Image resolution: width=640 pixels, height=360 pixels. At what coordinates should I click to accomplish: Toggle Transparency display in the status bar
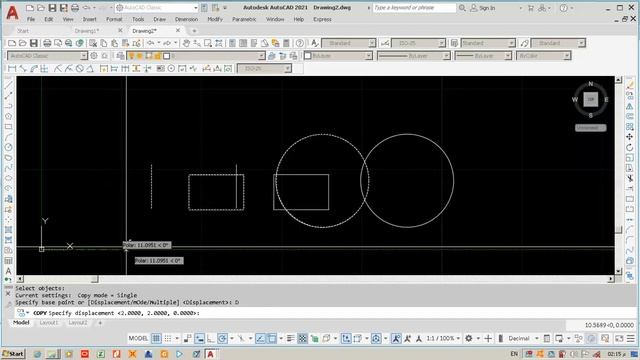click(x=302, y=338)
